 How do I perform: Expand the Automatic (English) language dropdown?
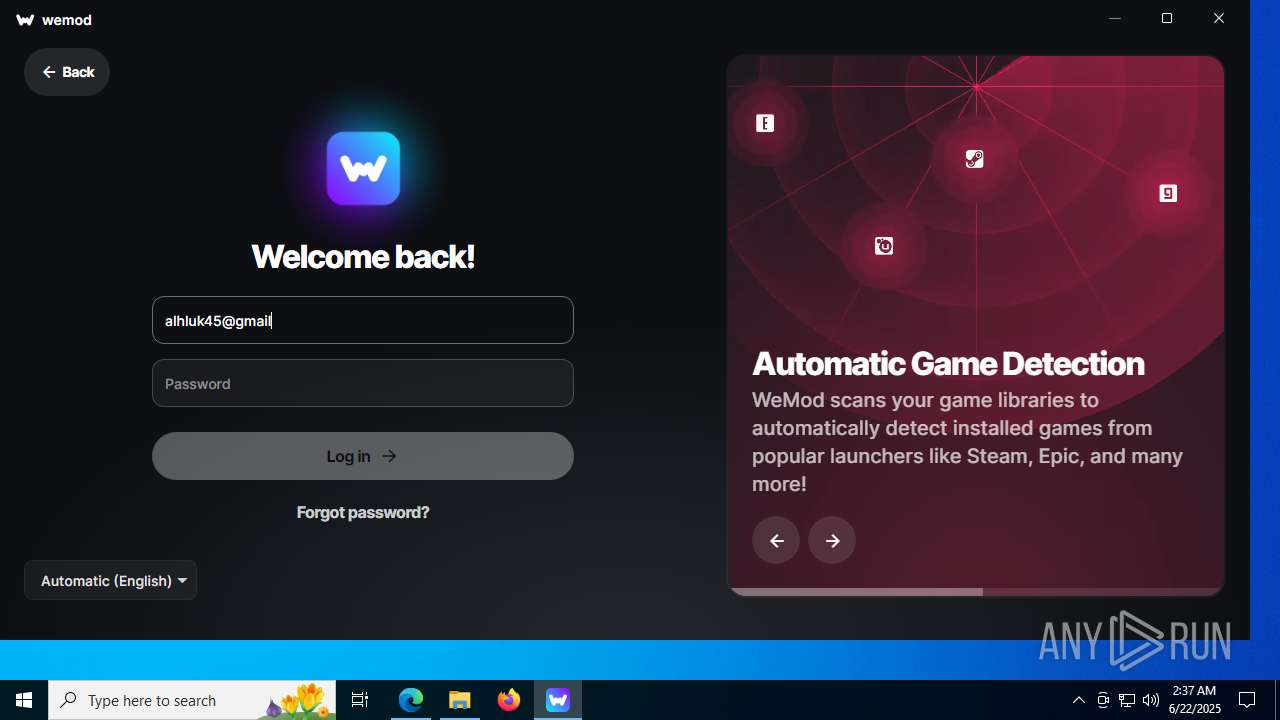pyautogui.click(x=110, y=580)
